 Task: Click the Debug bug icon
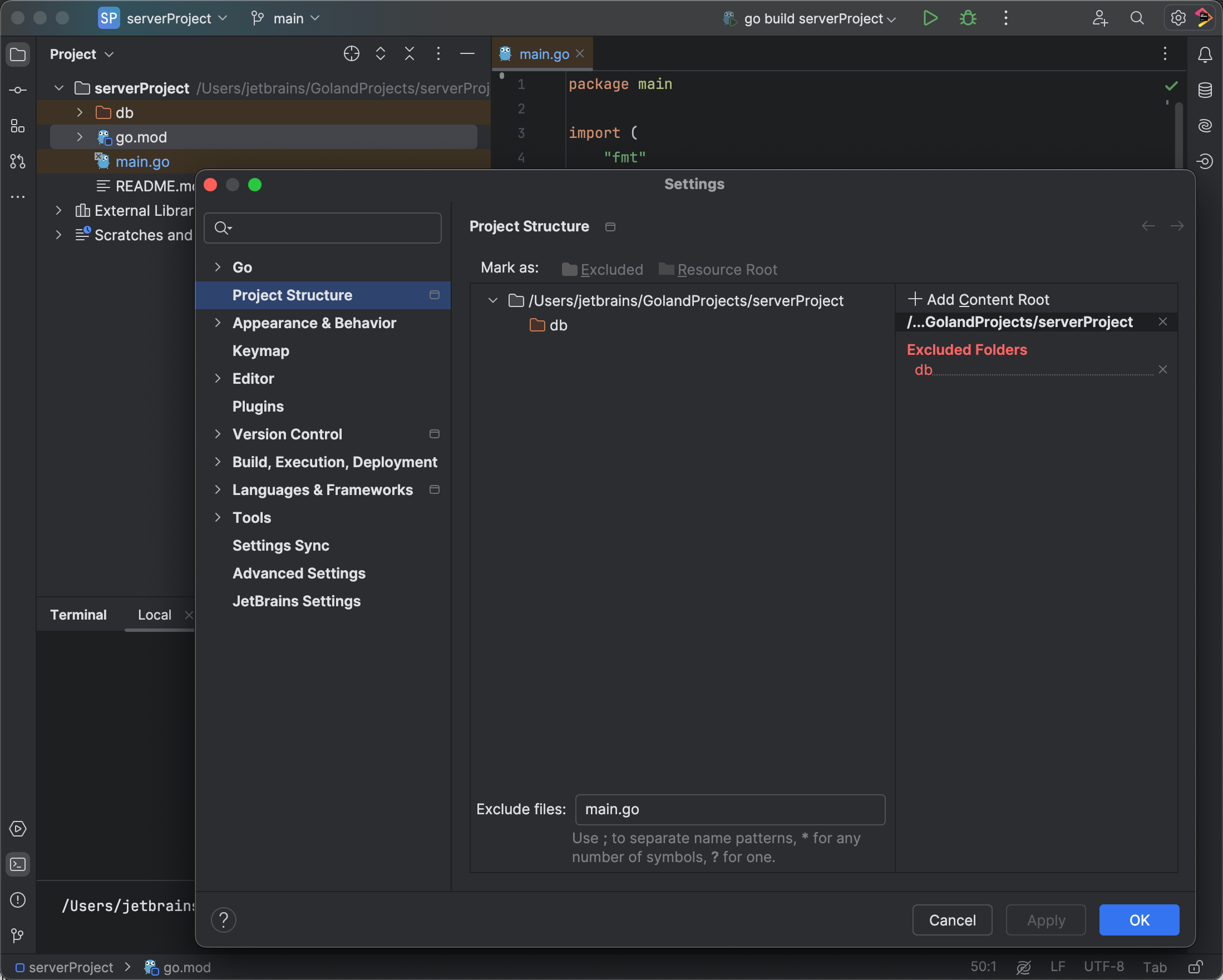(x=968, y=18)
